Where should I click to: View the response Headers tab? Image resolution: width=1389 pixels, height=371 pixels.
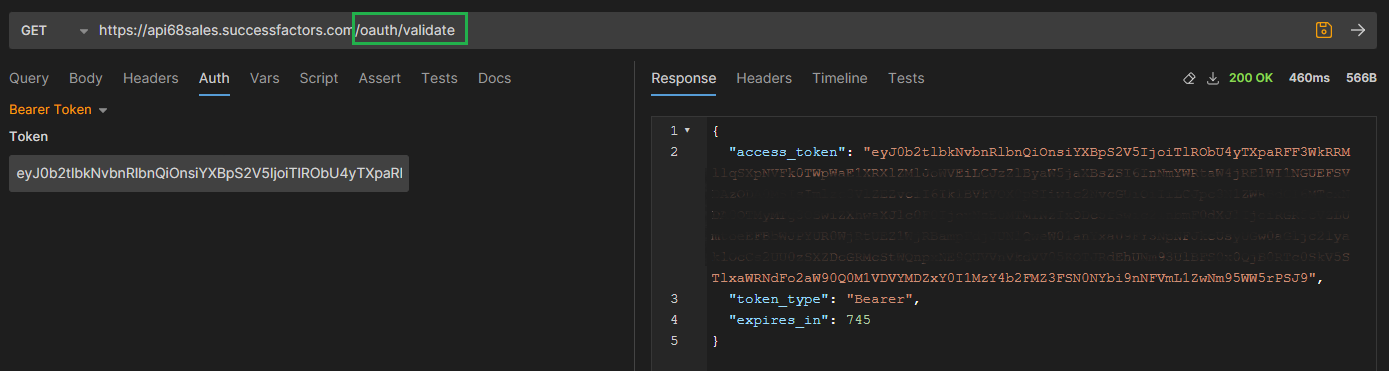pyautogui.click(x=764, y=78)
